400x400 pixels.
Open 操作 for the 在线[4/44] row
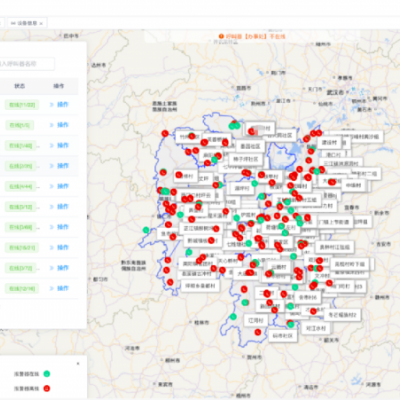(59, 186)
